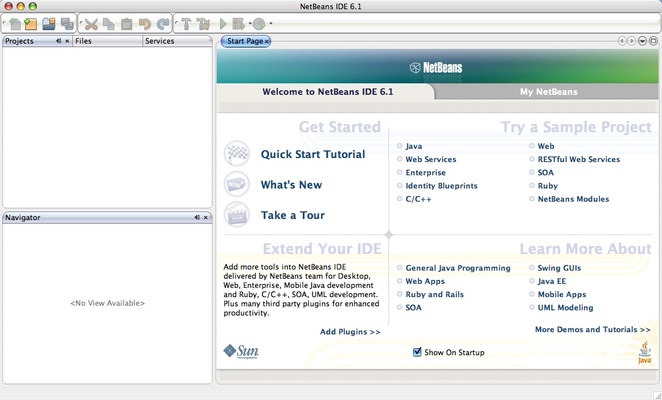Open the UML Modeling tutorial link
The width and height of the screenshot is (662, 400).
click(565, 307)
